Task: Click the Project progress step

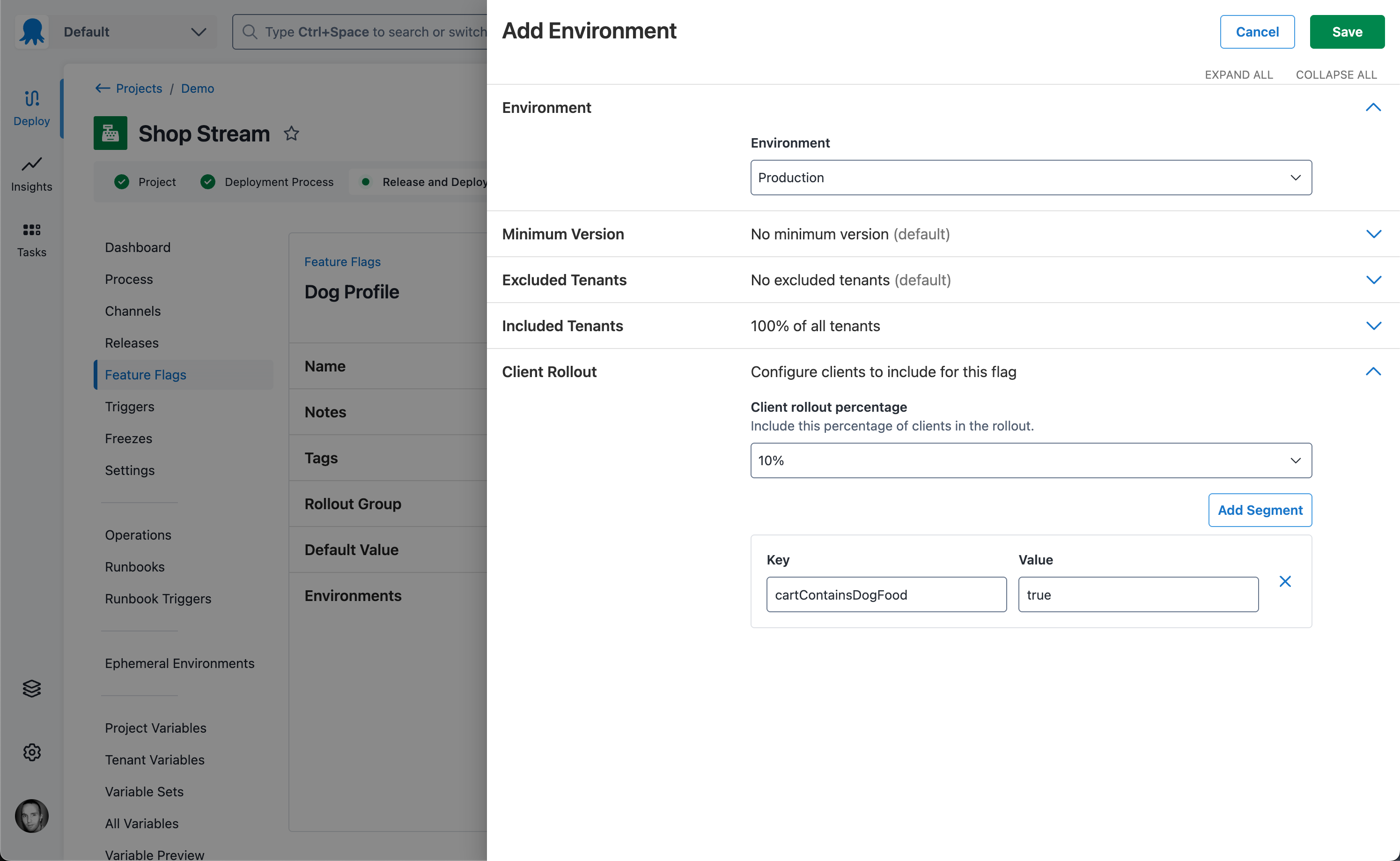Action: coord(145,182)
